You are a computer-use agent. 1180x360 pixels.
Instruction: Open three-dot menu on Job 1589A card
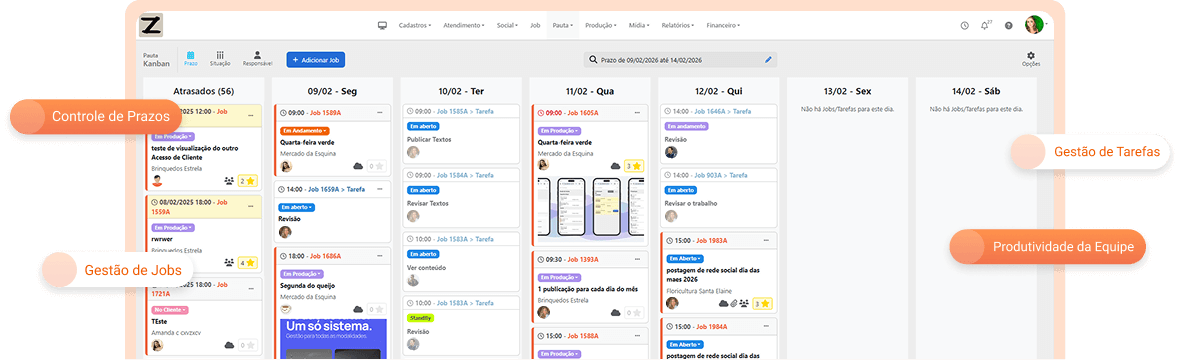point(379,113)
